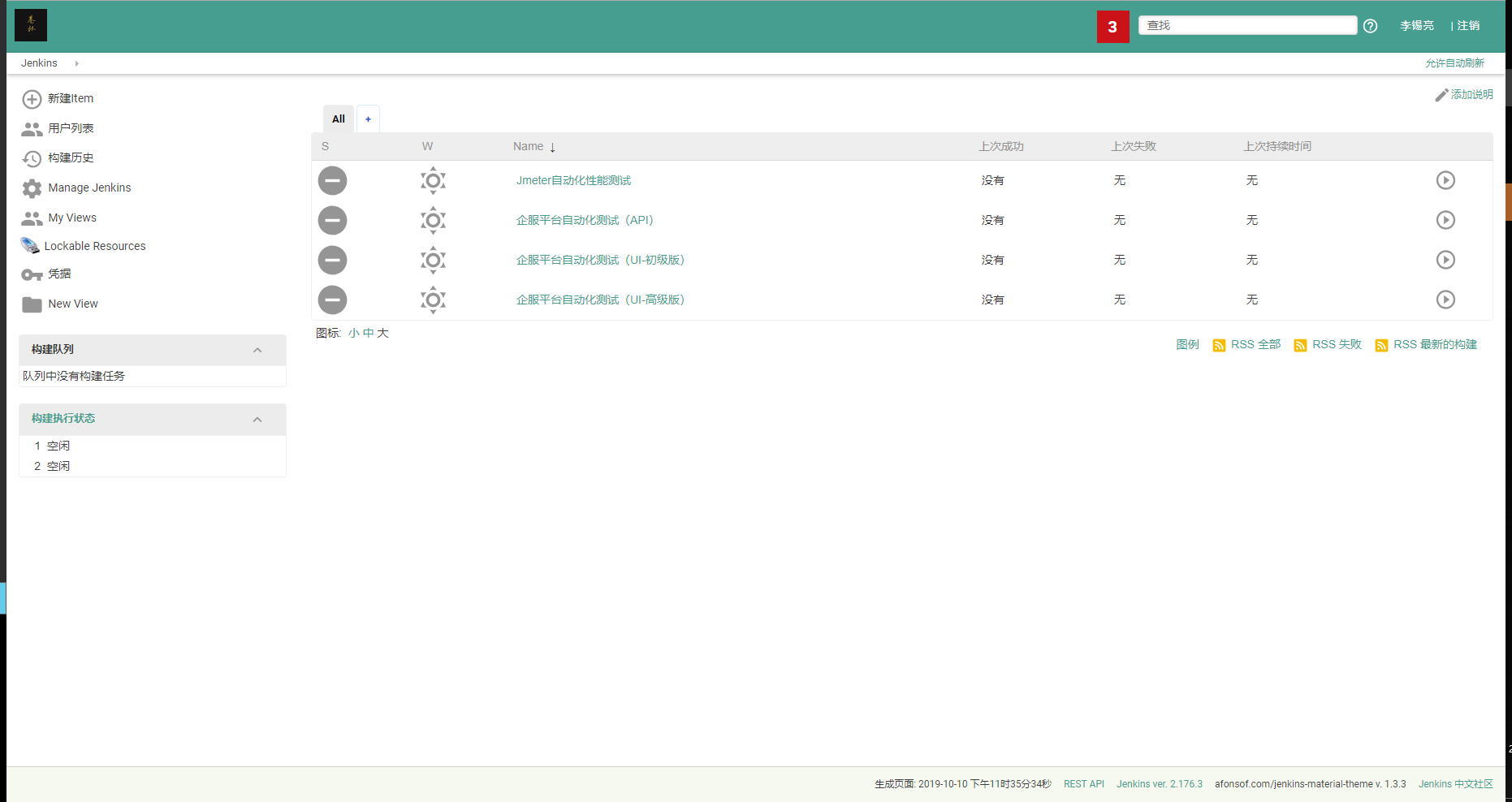The height and width of the screenshot is (802, 1512).
Task: Check weather health icon of 企服平台自动化测试（API）
Action: coord(433,220)
